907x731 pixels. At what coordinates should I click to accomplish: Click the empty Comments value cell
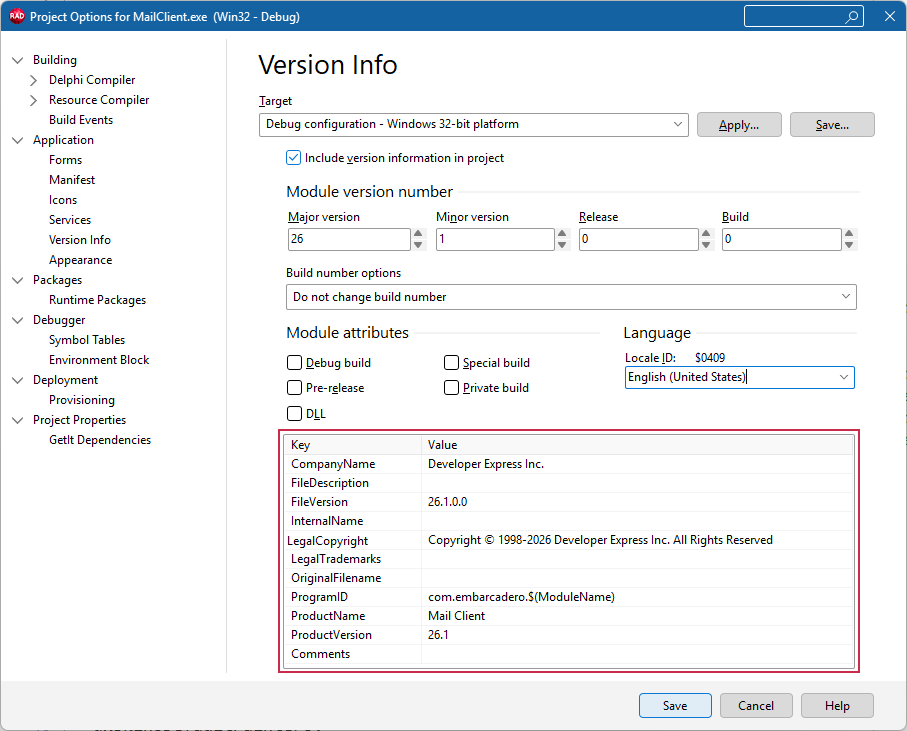pos(637,654)
